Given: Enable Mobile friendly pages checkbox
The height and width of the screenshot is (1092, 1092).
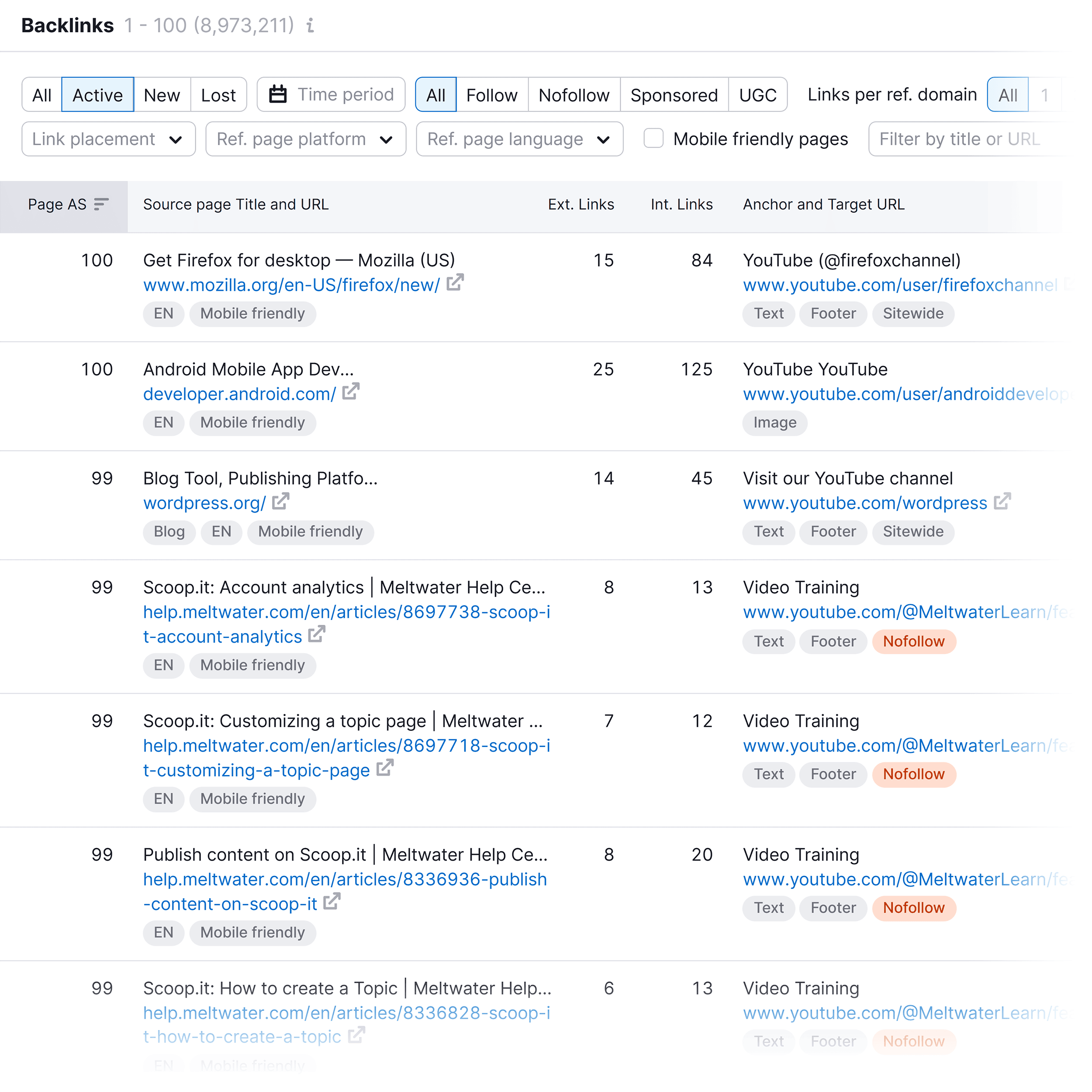Looking at the screenshot, I should pos(654,138).
